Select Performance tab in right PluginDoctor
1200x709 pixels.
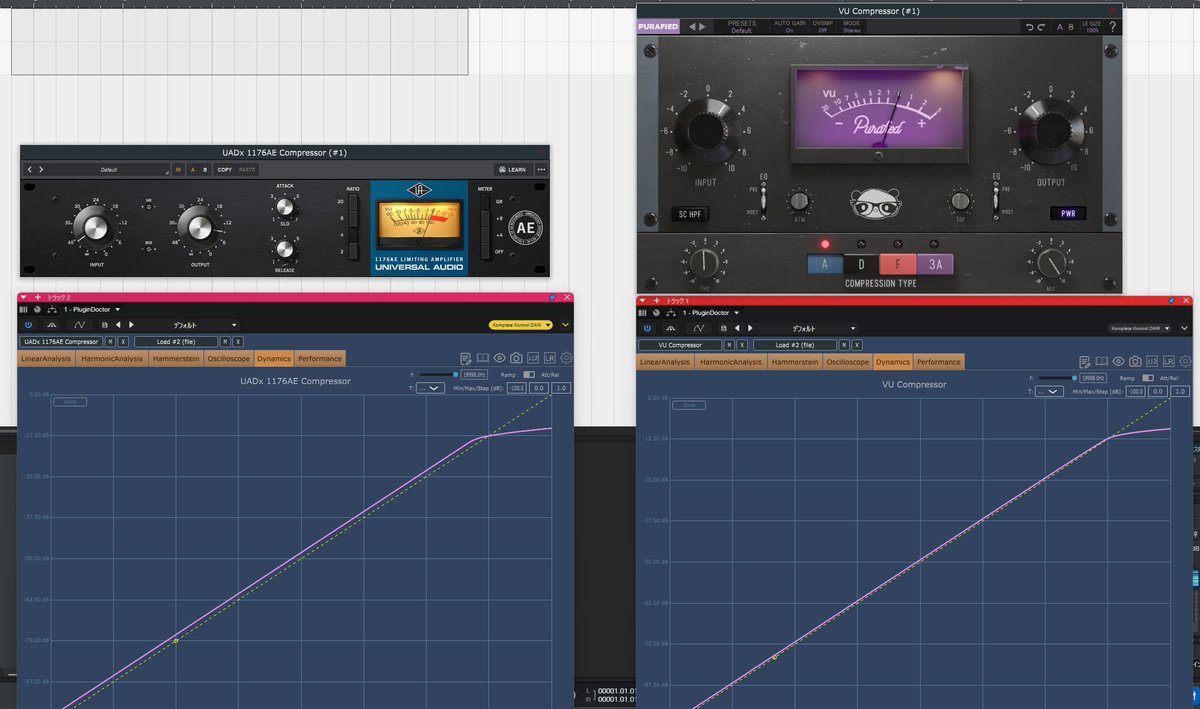click(939, 362)
